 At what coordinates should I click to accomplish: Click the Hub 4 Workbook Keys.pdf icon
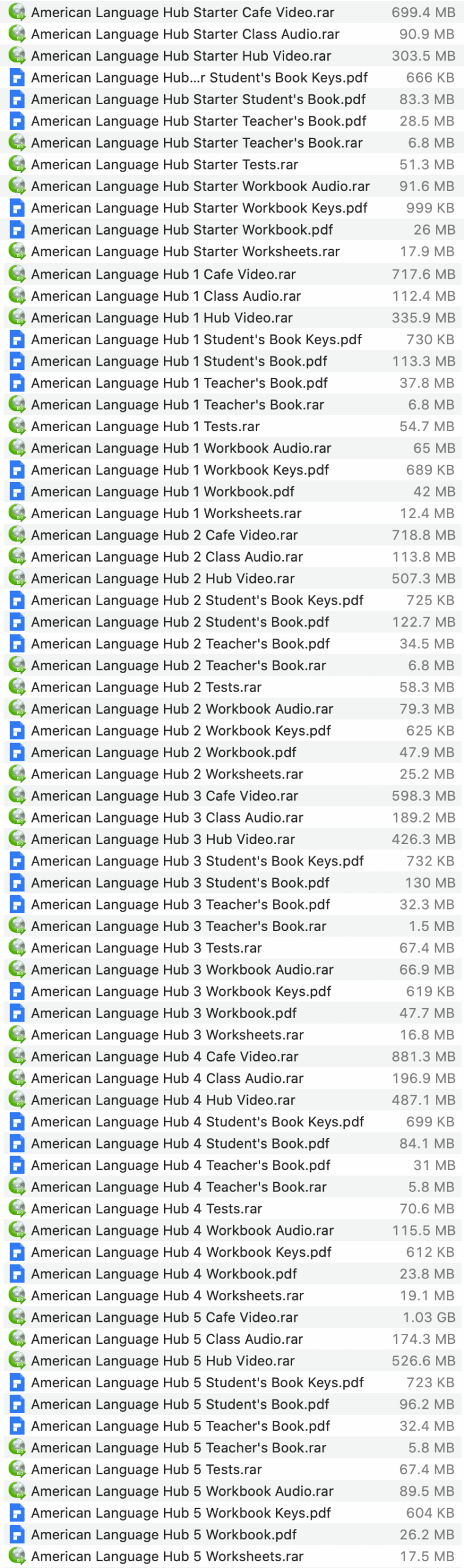click(x=17, y=1252)
